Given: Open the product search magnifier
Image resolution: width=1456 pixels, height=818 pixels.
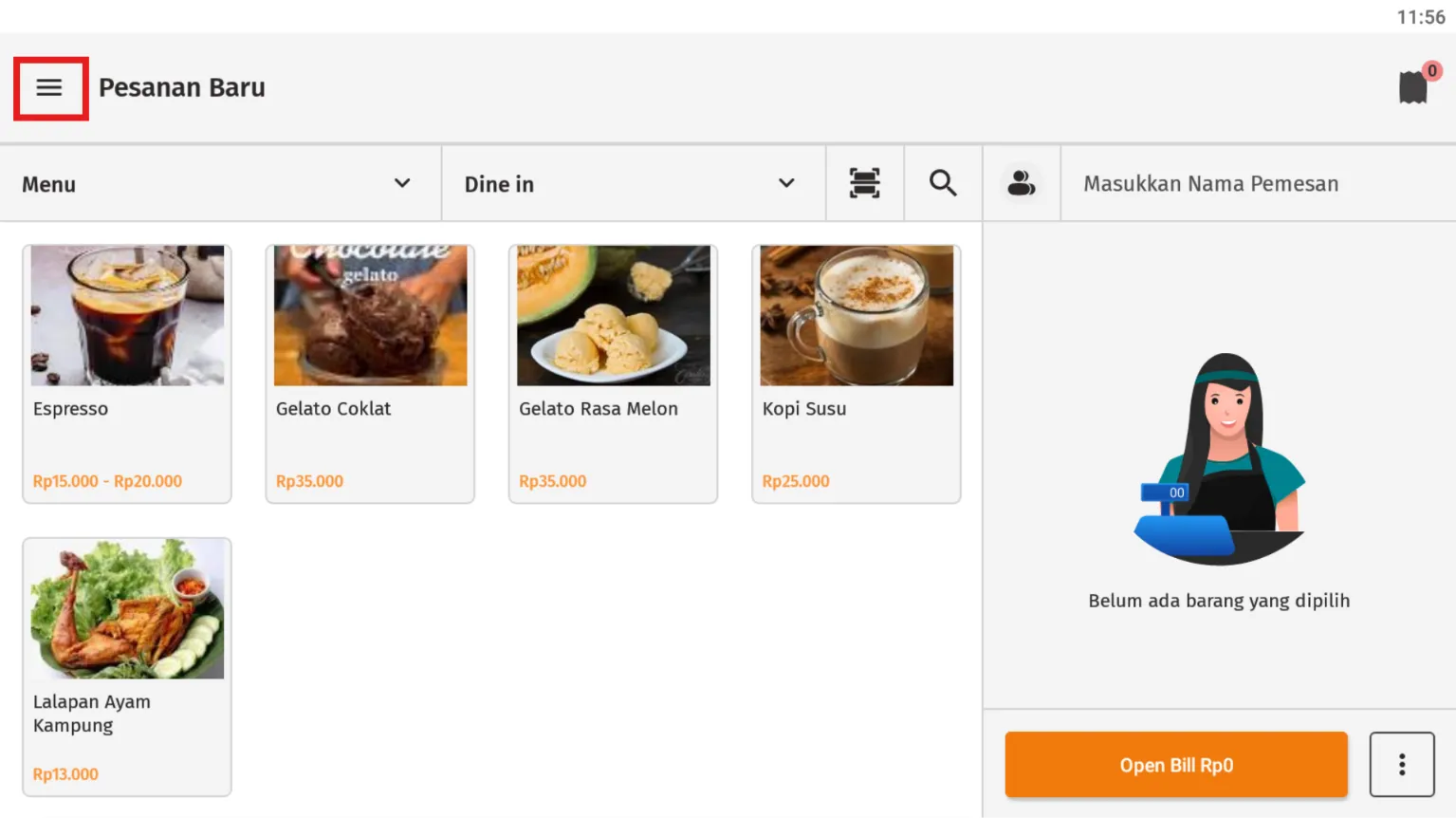Looking at the screenshot, I should pyautogui.click(x=943, y=183).
